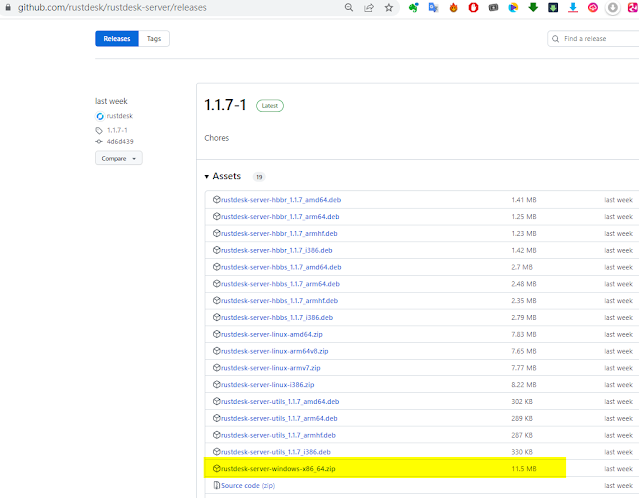Open the Google Translate extension

(x=433, y=7)
